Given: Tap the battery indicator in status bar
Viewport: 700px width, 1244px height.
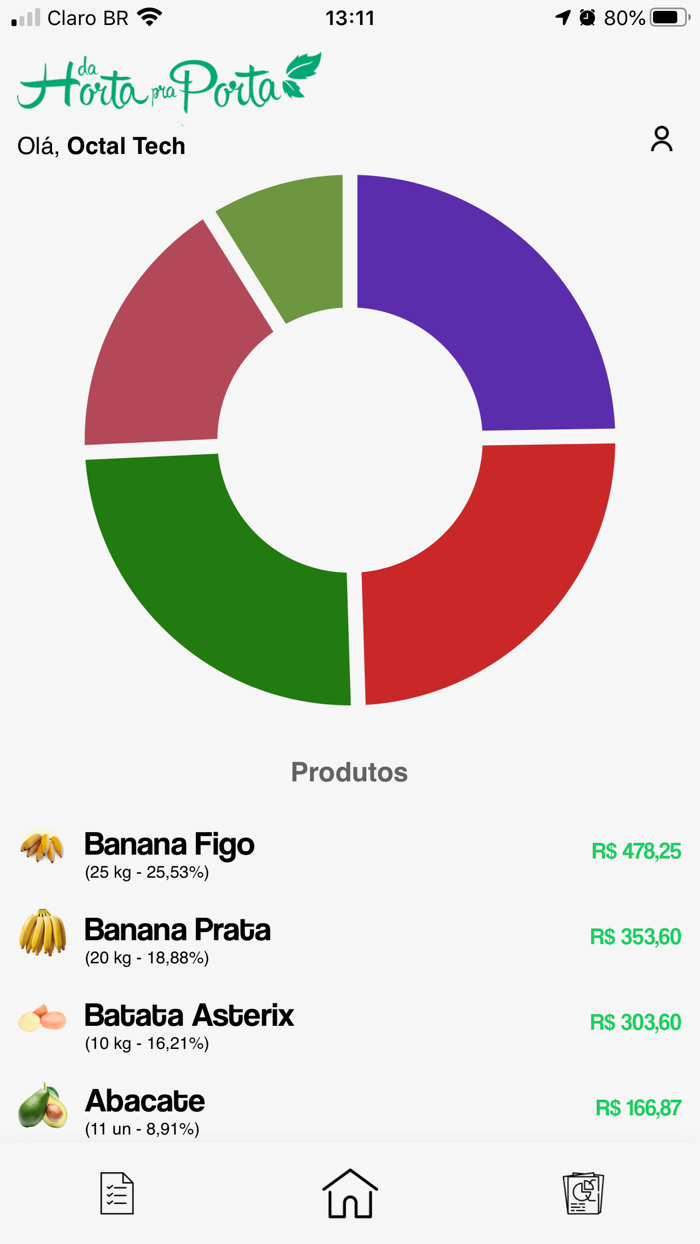Looking at the screenshot, I should 669,18.
